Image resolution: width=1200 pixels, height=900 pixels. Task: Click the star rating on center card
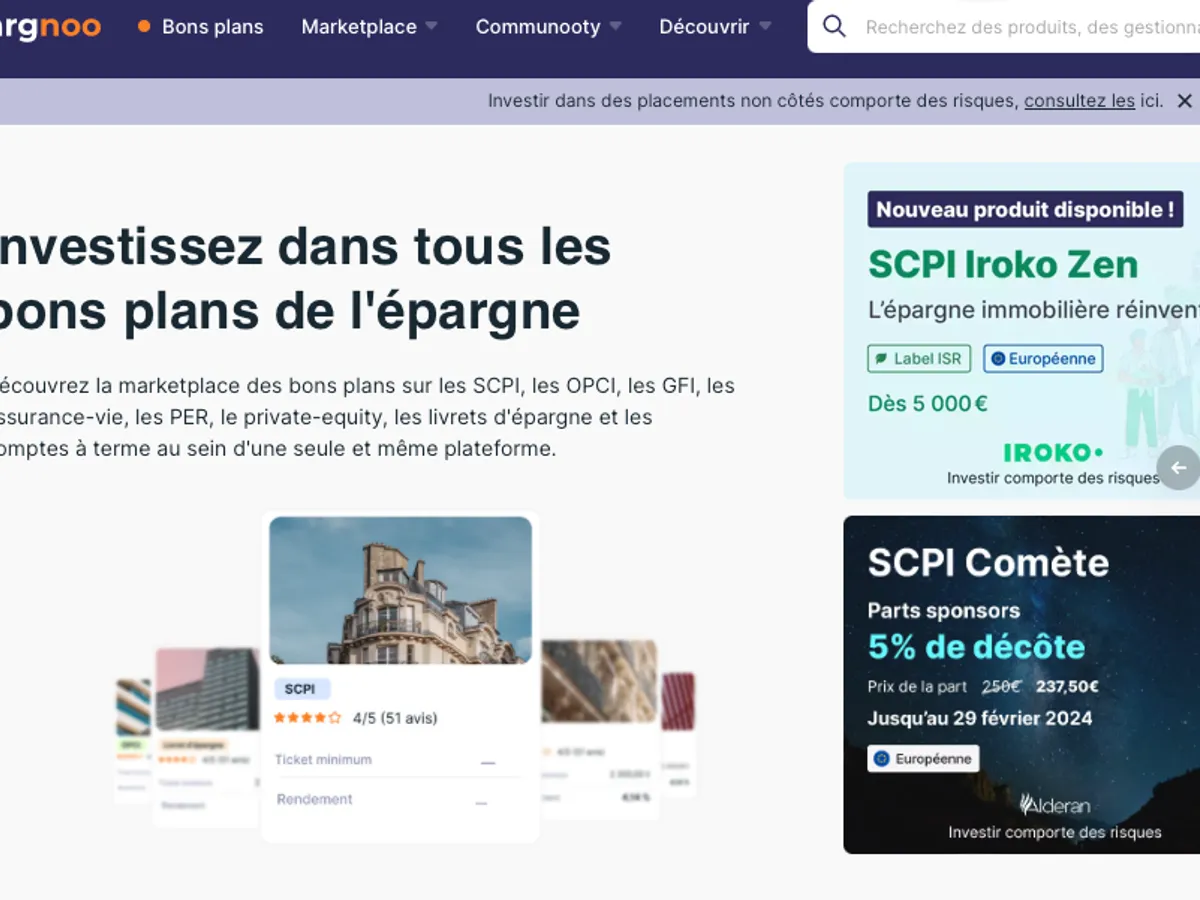pyautogui.click(x=307, y=718)
